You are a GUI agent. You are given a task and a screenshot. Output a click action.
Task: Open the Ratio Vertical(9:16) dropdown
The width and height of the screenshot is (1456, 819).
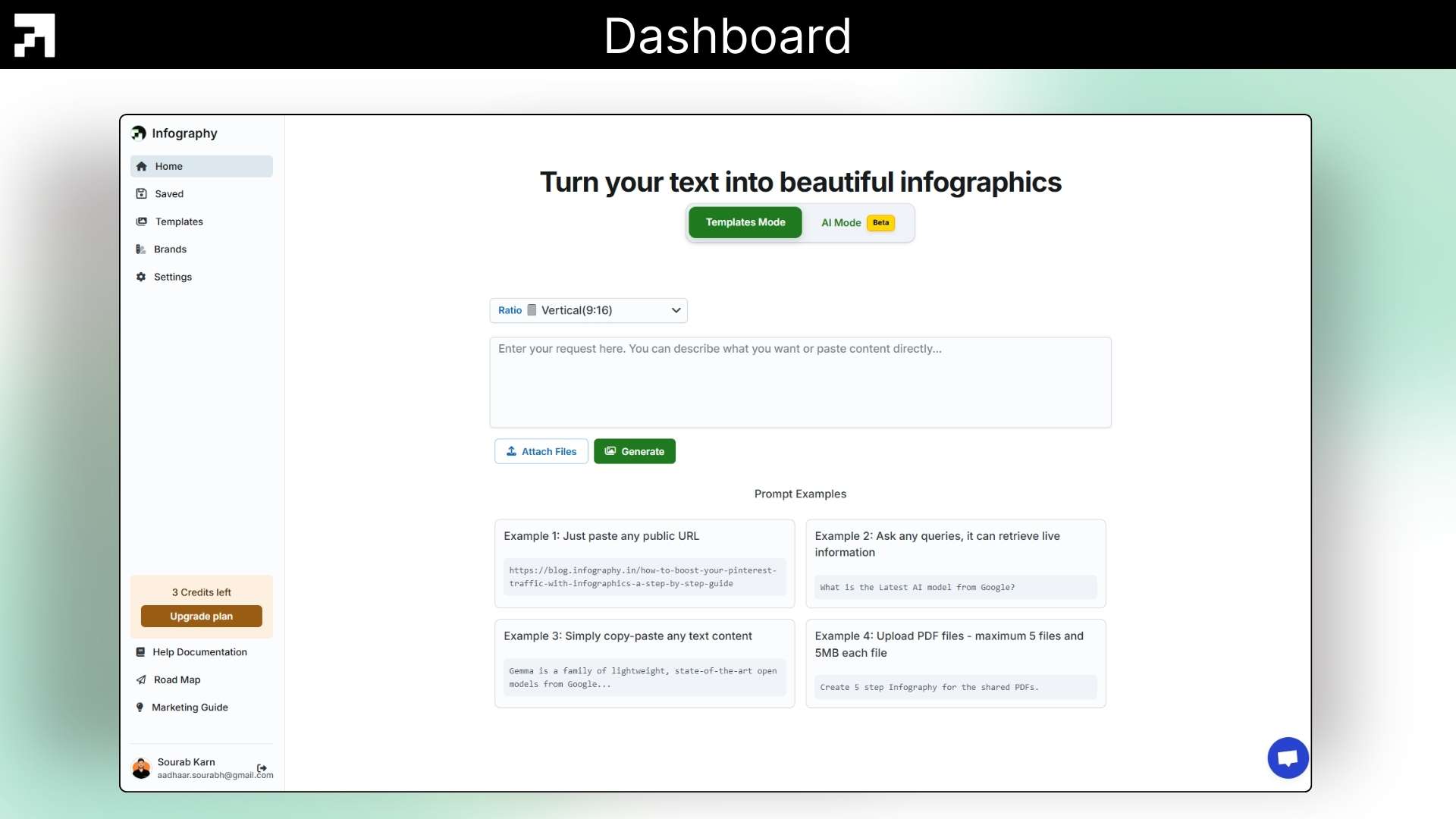click(588, 311)
